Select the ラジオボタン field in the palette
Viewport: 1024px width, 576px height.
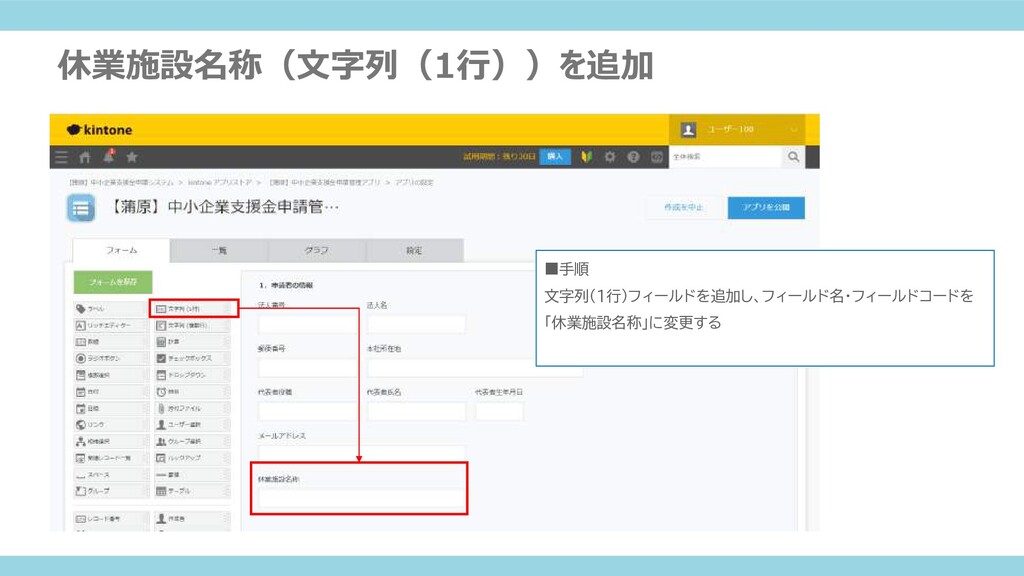[112, 358]
